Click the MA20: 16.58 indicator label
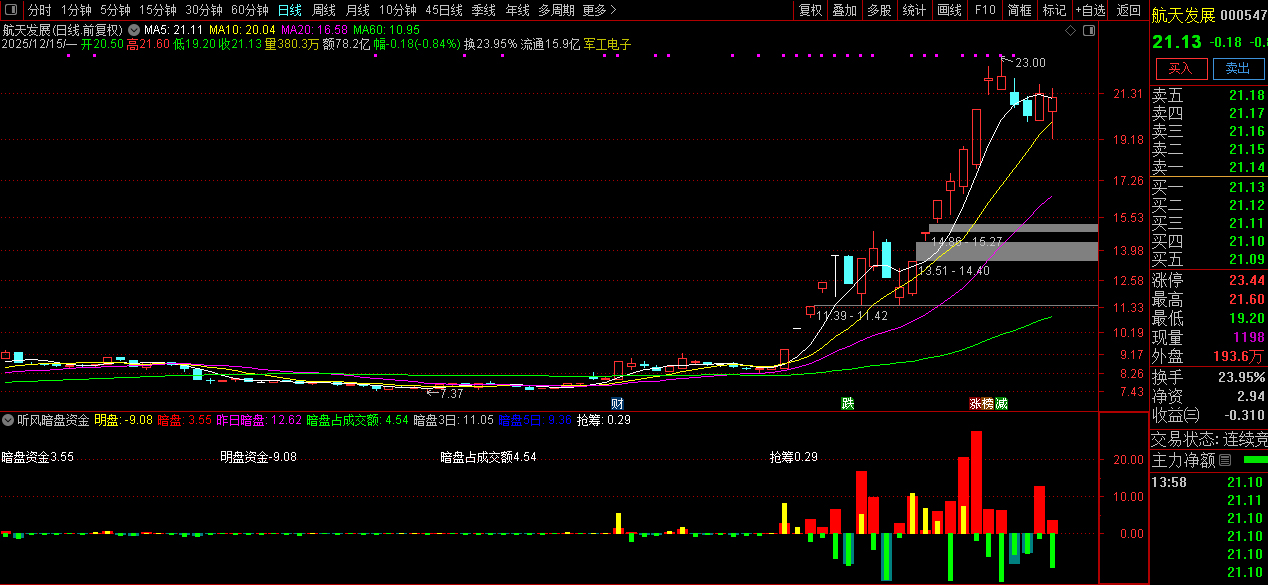This screenshot has width=1268, height=585. 314,30
